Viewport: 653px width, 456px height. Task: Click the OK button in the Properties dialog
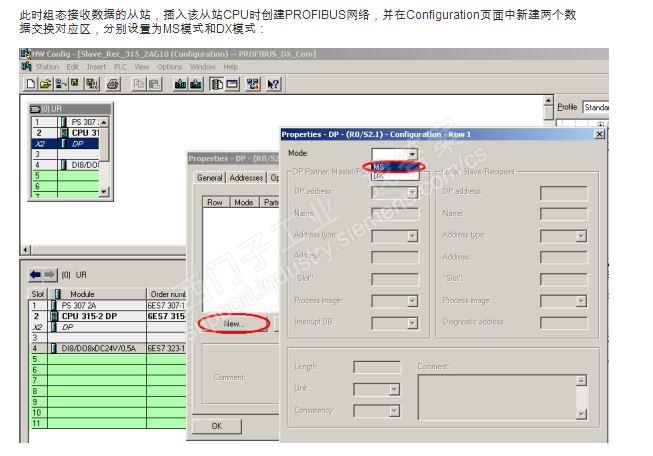click(x=217, y=426)
